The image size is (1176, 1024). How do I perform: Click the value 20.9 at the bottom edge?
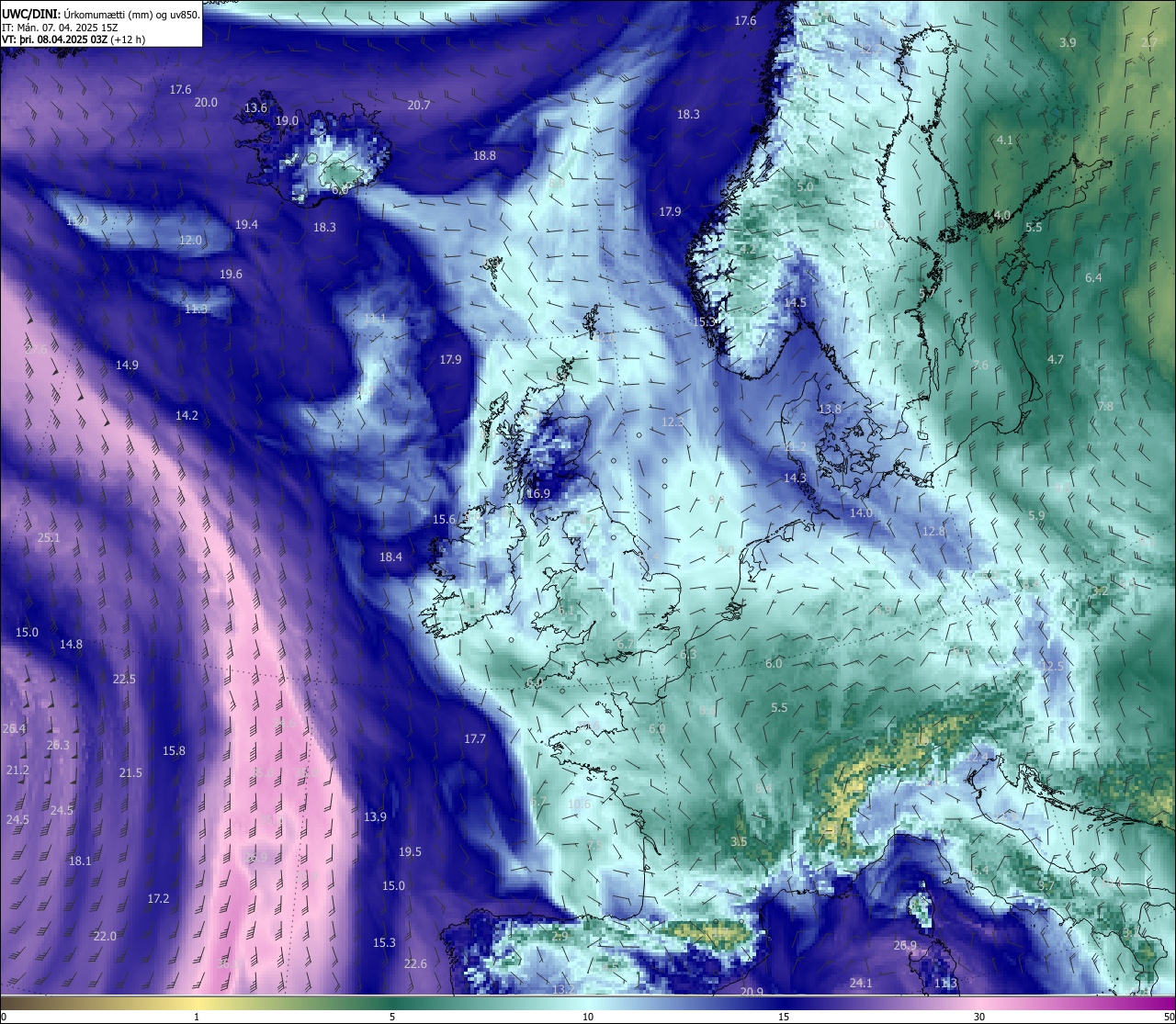(752, 992)
